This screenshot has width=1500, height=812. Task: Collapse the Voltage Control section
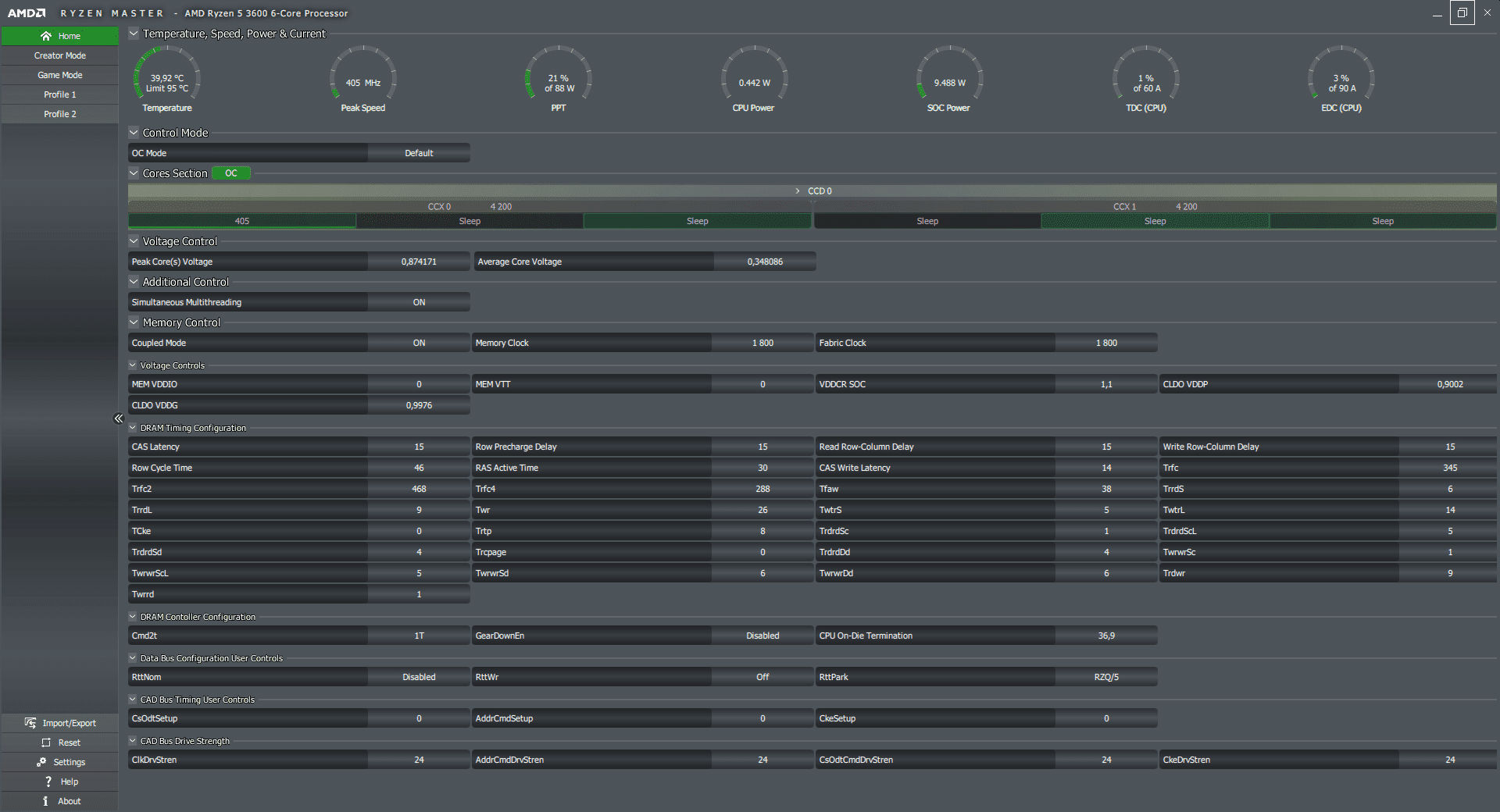click(134, 241)
